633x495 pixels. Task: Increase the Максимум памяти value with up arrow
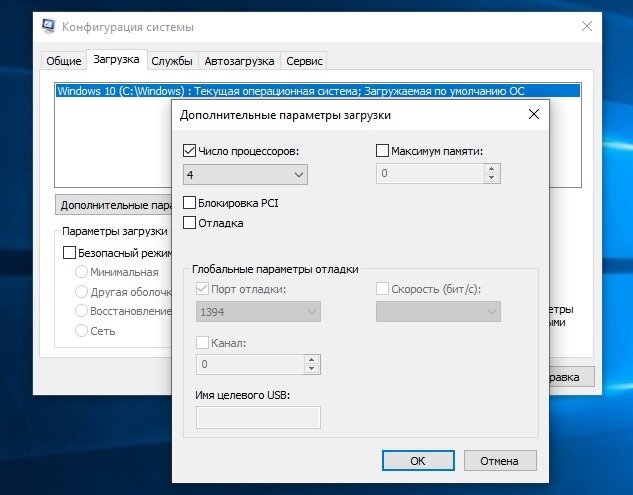(x=491, y=169)
